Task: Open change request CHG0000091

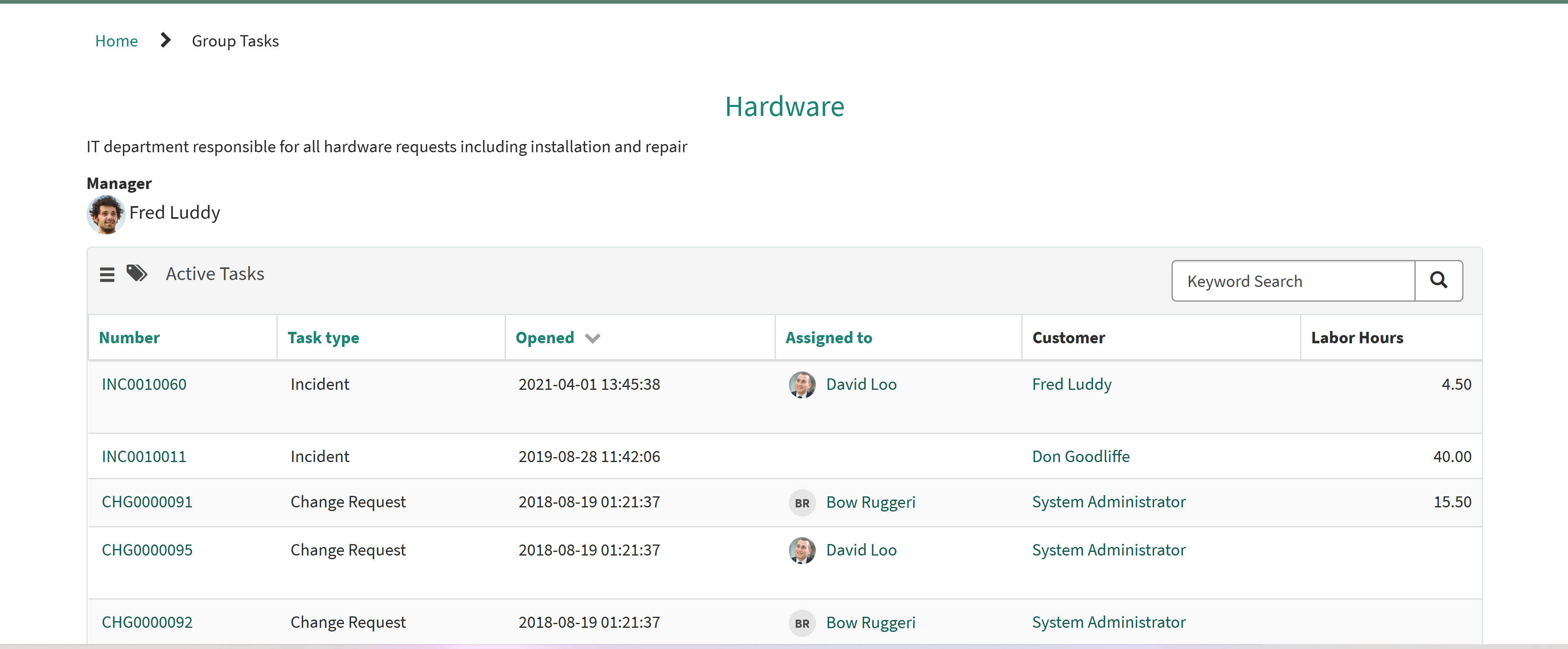Action: [147, 502]
